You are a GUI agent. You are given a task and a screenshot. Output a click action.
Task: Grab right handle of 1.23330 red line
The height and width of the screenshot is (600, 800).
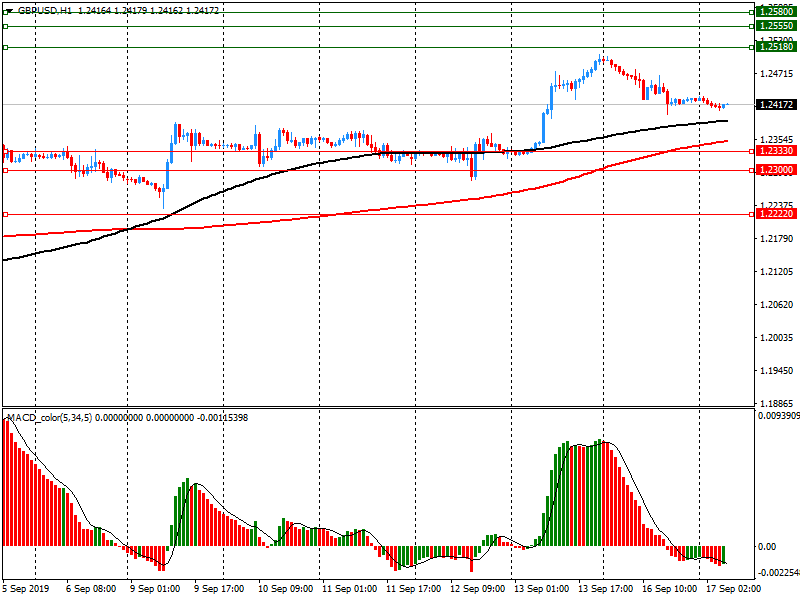pyautogui.click(x=752, y=152)
